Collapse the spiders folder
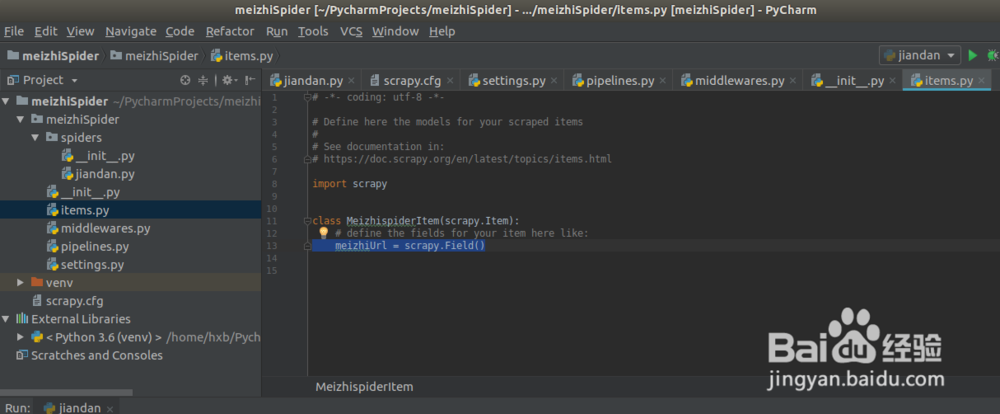Screen dimensions: 1000x414 tap(35, 137)
